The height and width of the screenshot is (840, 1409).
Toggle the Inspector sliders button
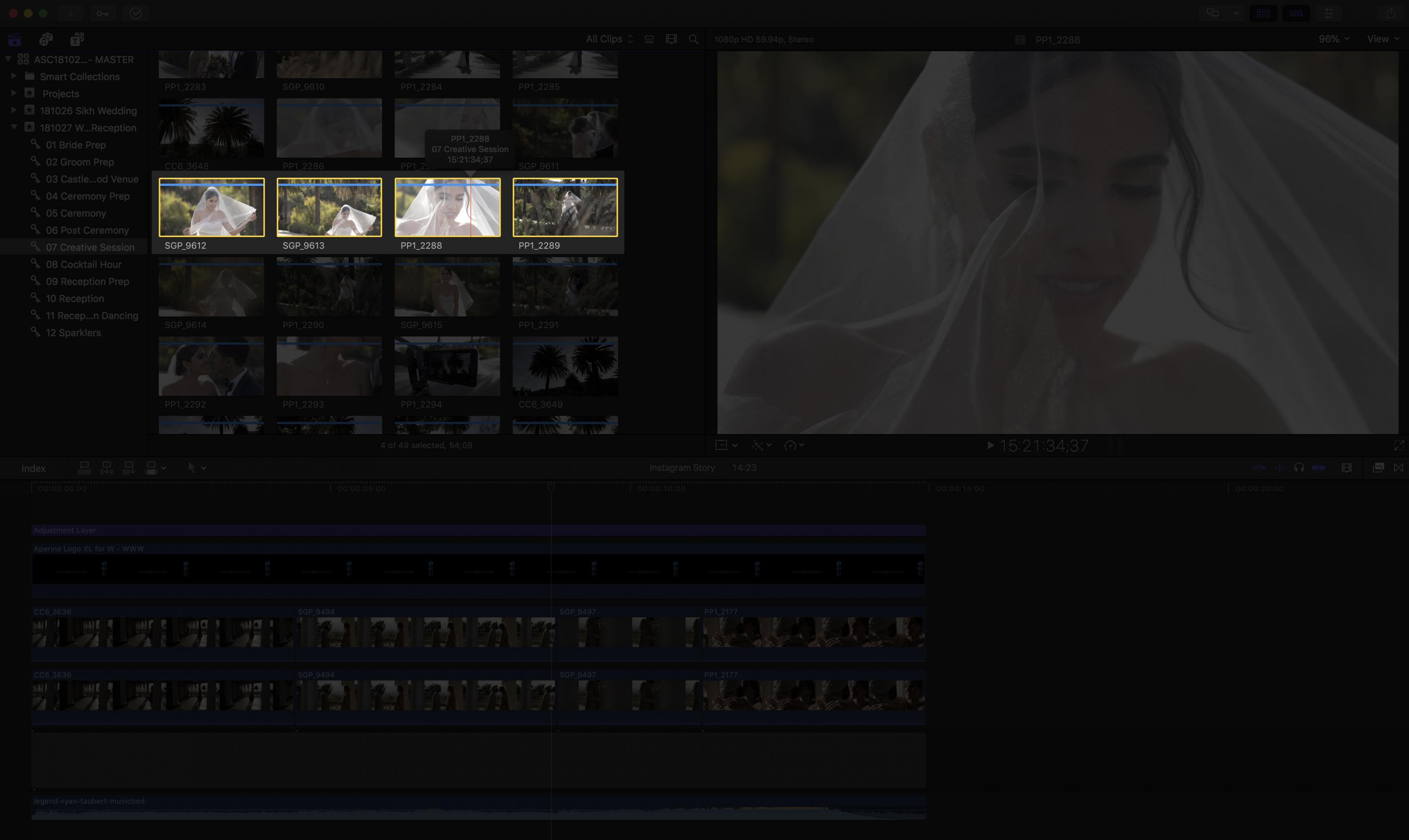tap(1329, 13)
